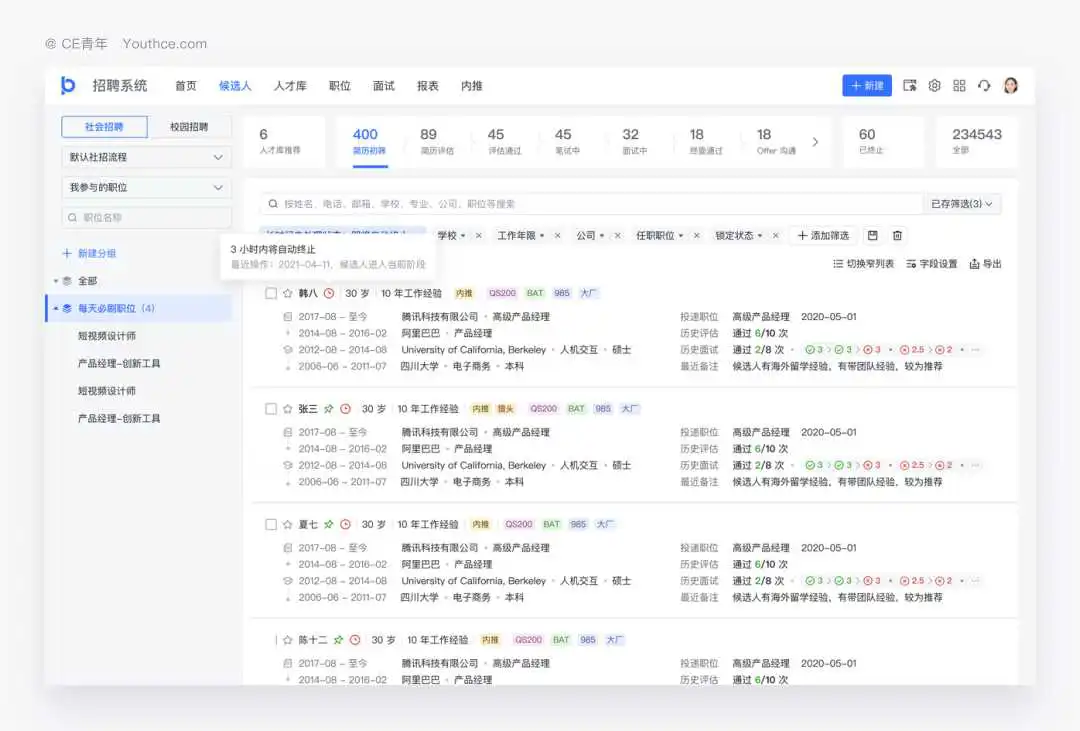Image resolution: width=1080 pixels, height=731 pixels.
Task: Click the 添加筛选 button
Action: [823, 236]
